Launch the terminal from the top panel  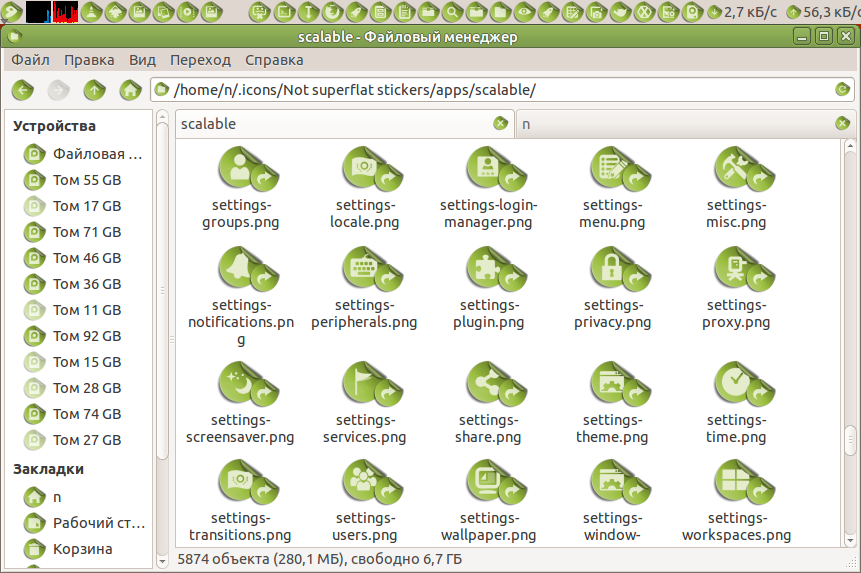coord(284,12)
